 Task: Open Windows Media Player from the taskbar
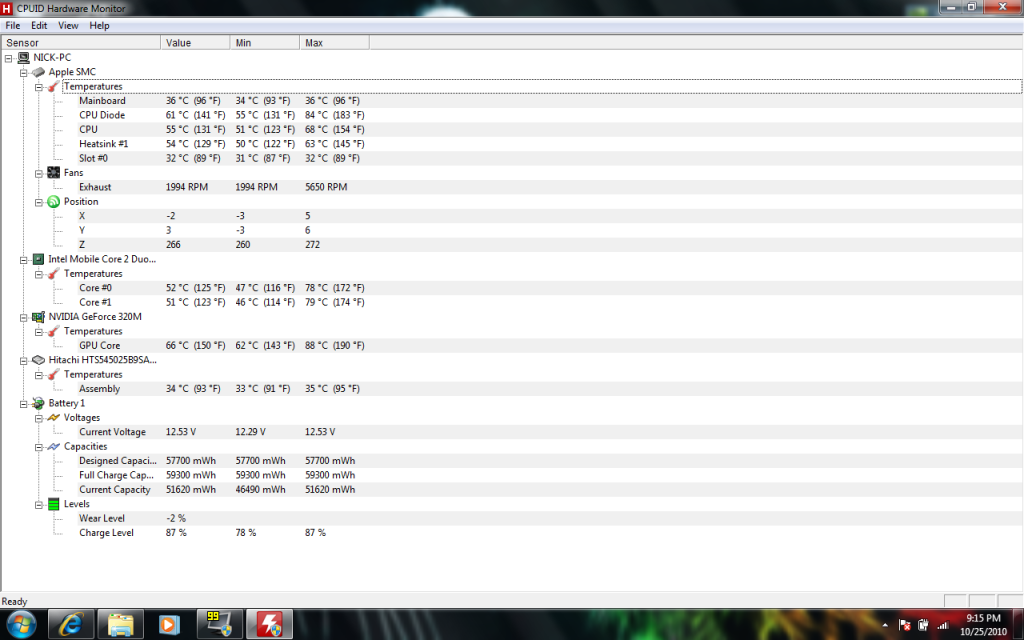169,625
